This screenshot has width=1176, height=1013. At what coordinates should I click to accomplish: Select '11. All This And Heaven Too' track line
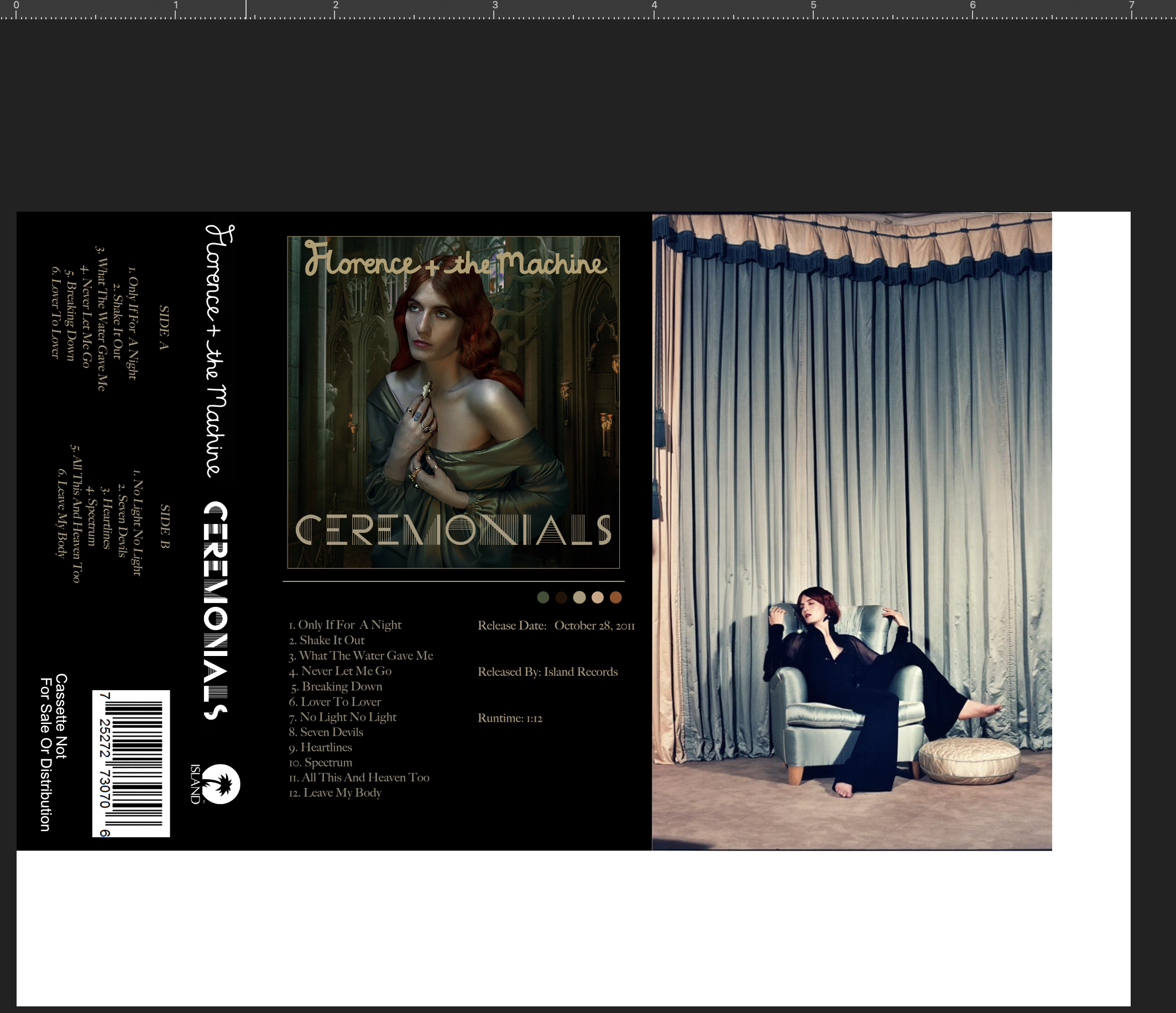pyautogui.click(x=359, y=778)
